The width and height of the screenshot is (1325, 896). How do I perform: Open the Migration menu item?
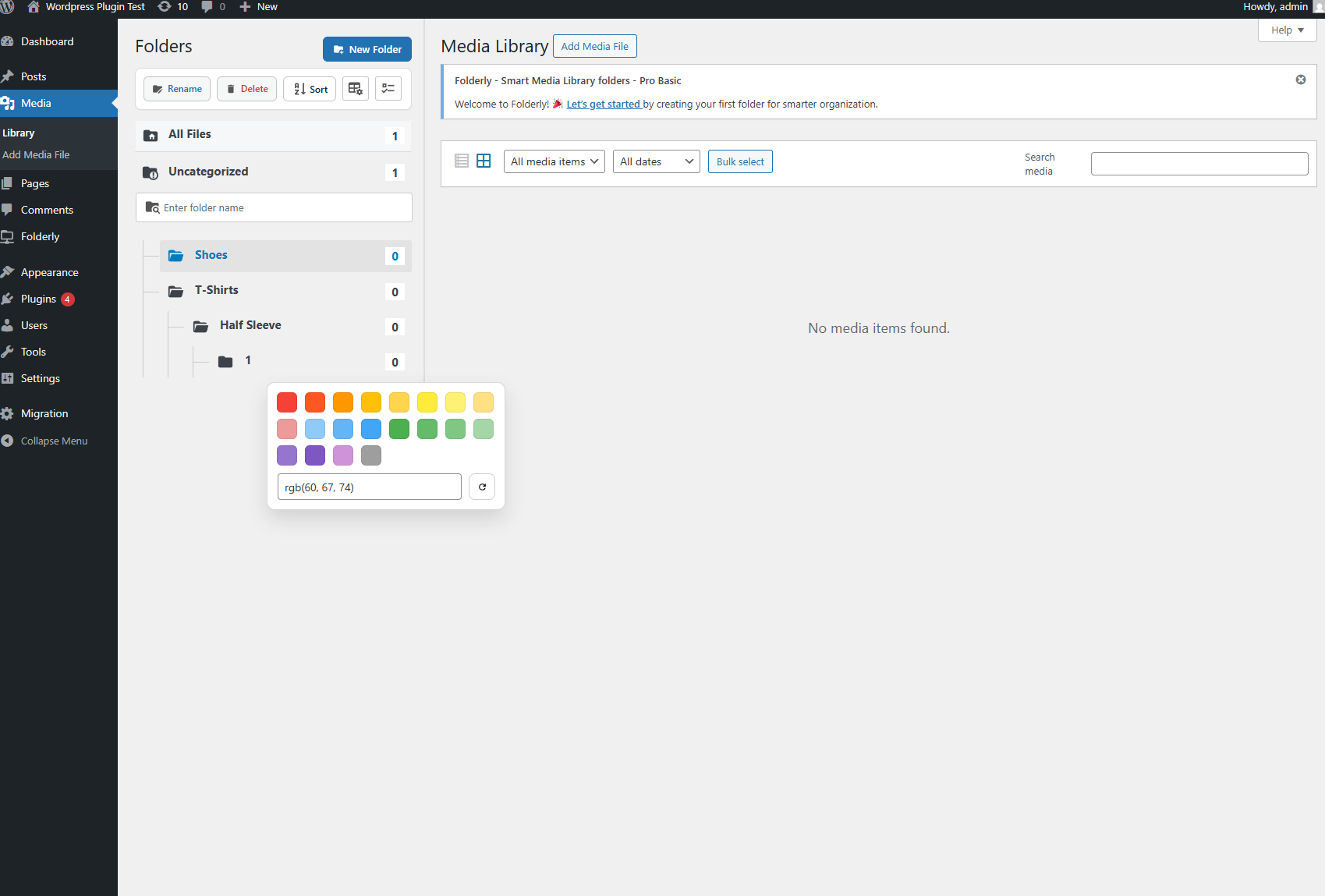[x=58, y=413]
